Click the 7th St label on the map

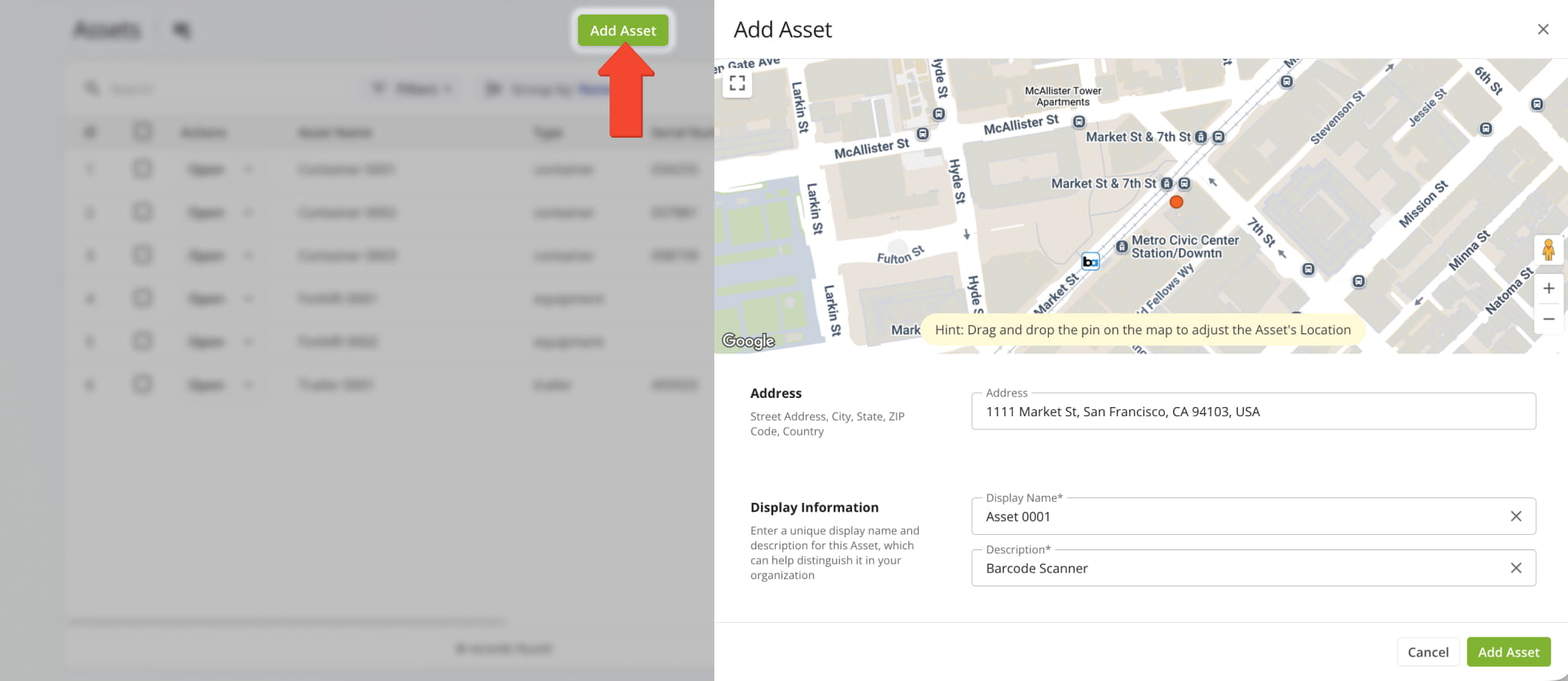(1261, 232)
